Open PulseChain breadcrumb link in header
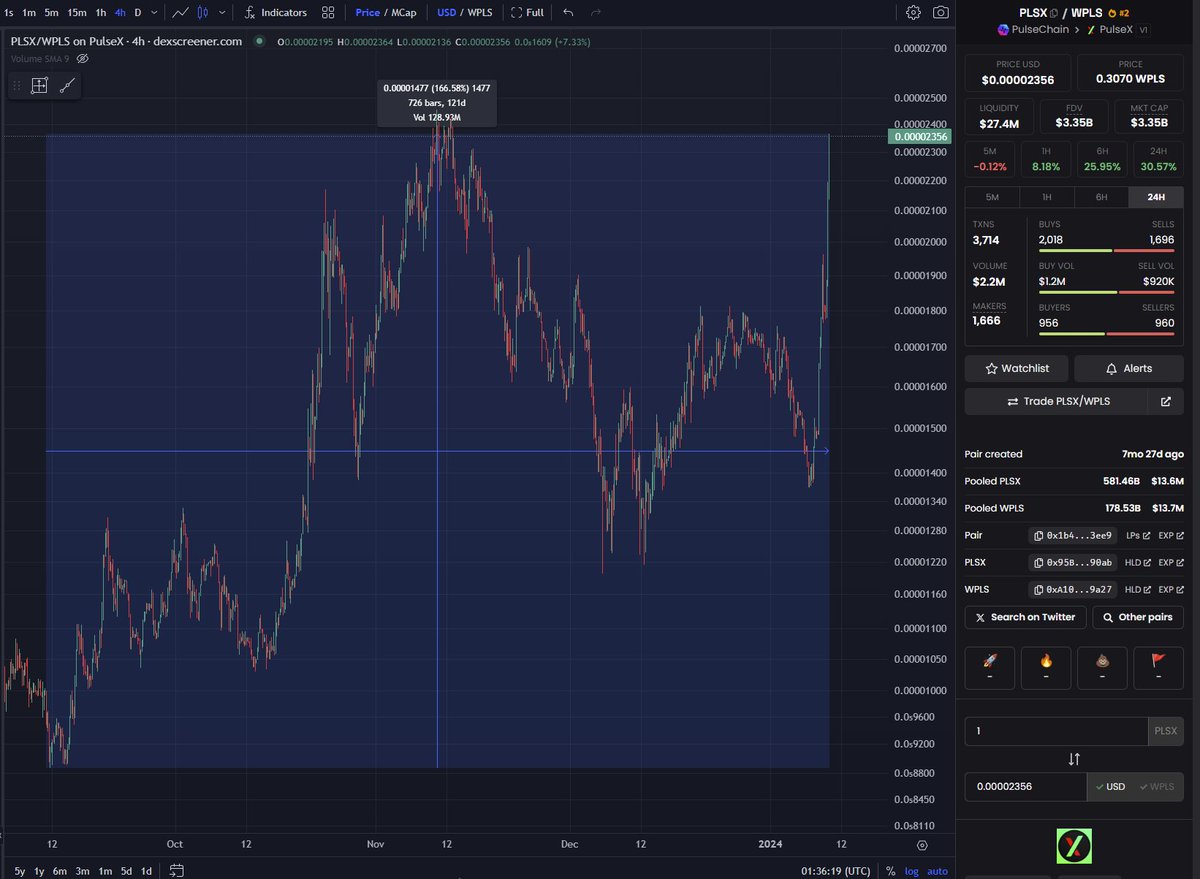This screenshot has height=879, width=1200. (x=1033, y=30)
